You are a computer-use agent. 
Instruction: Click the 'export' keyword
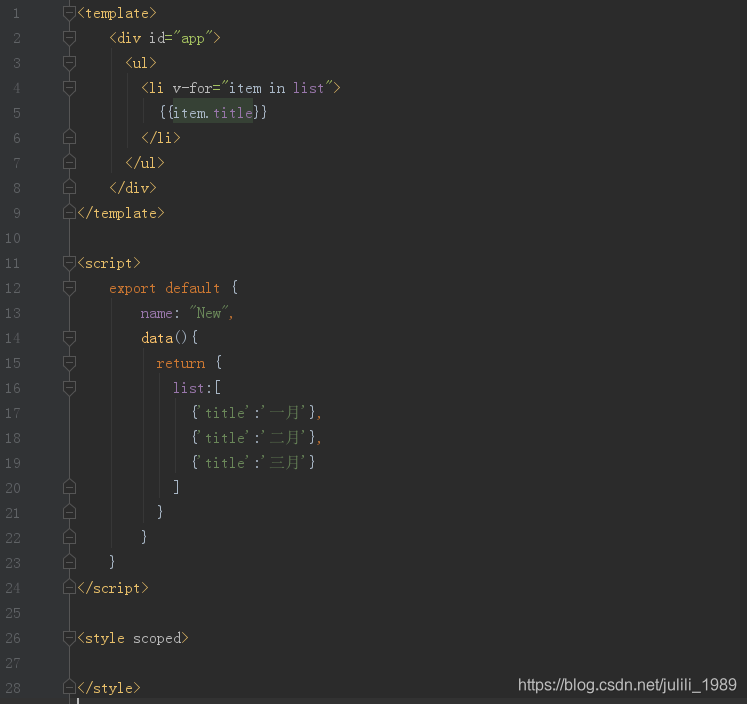[x=132, y=289]
